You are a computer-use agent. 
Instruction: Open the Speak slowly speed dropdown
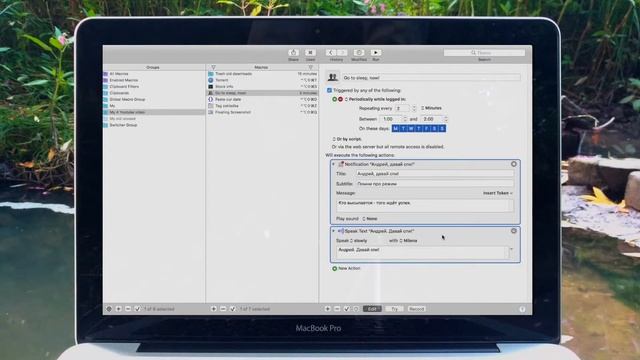pos(359,241)
